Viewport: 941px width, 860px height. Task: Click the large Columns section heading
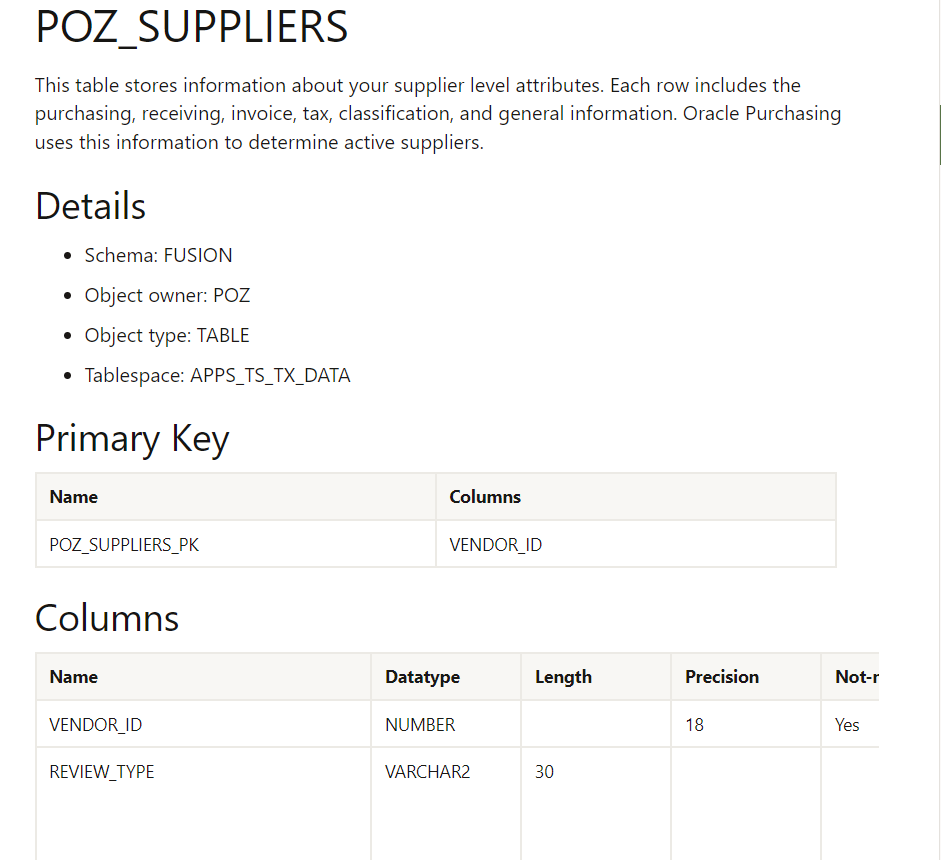coord(107,618)
